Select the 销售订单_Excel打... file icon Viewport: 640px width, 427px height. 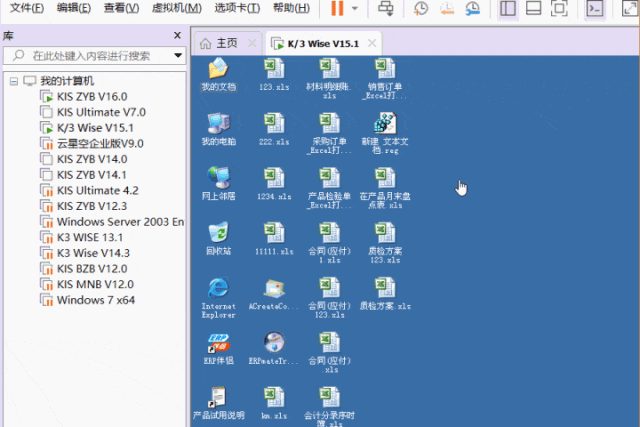(x=385, y=79)
